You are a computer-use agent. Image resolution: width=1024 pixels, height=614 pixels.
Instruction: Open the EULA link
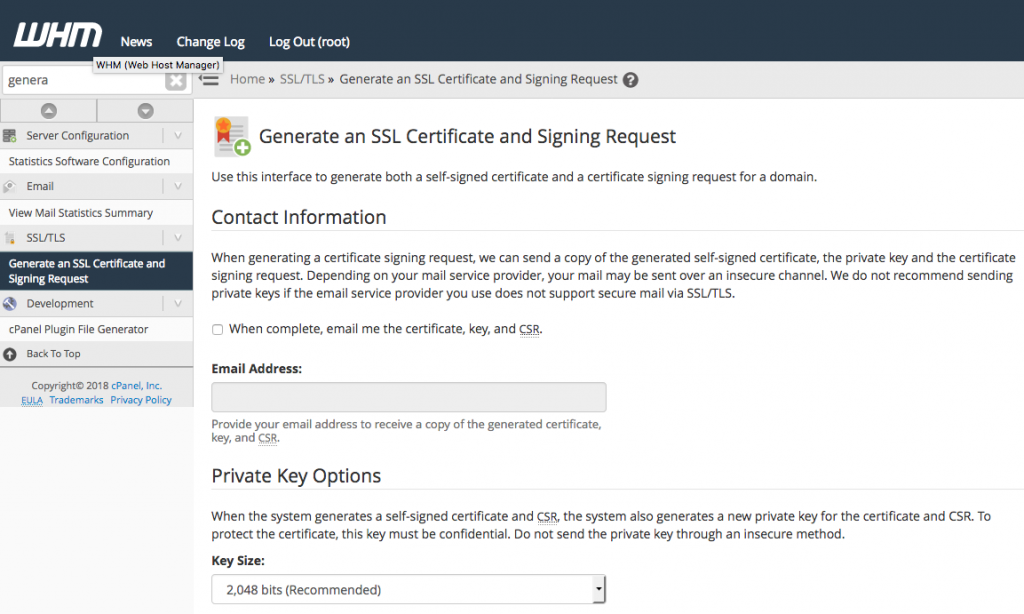pyautogui.click(x=32, y=400)
